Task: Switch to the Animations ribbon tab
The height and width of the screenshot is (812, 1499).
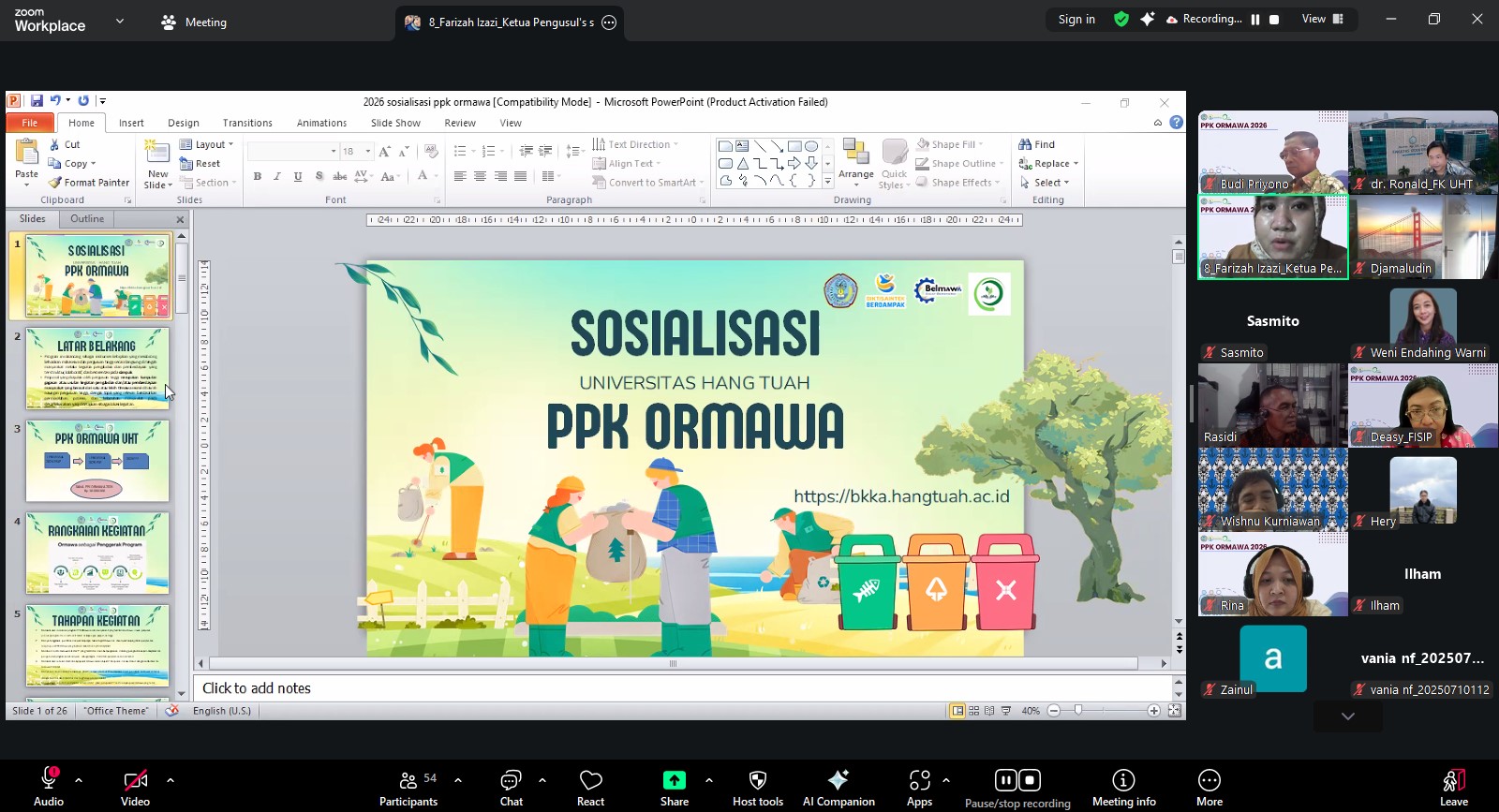Action: [x=321, y=123]
